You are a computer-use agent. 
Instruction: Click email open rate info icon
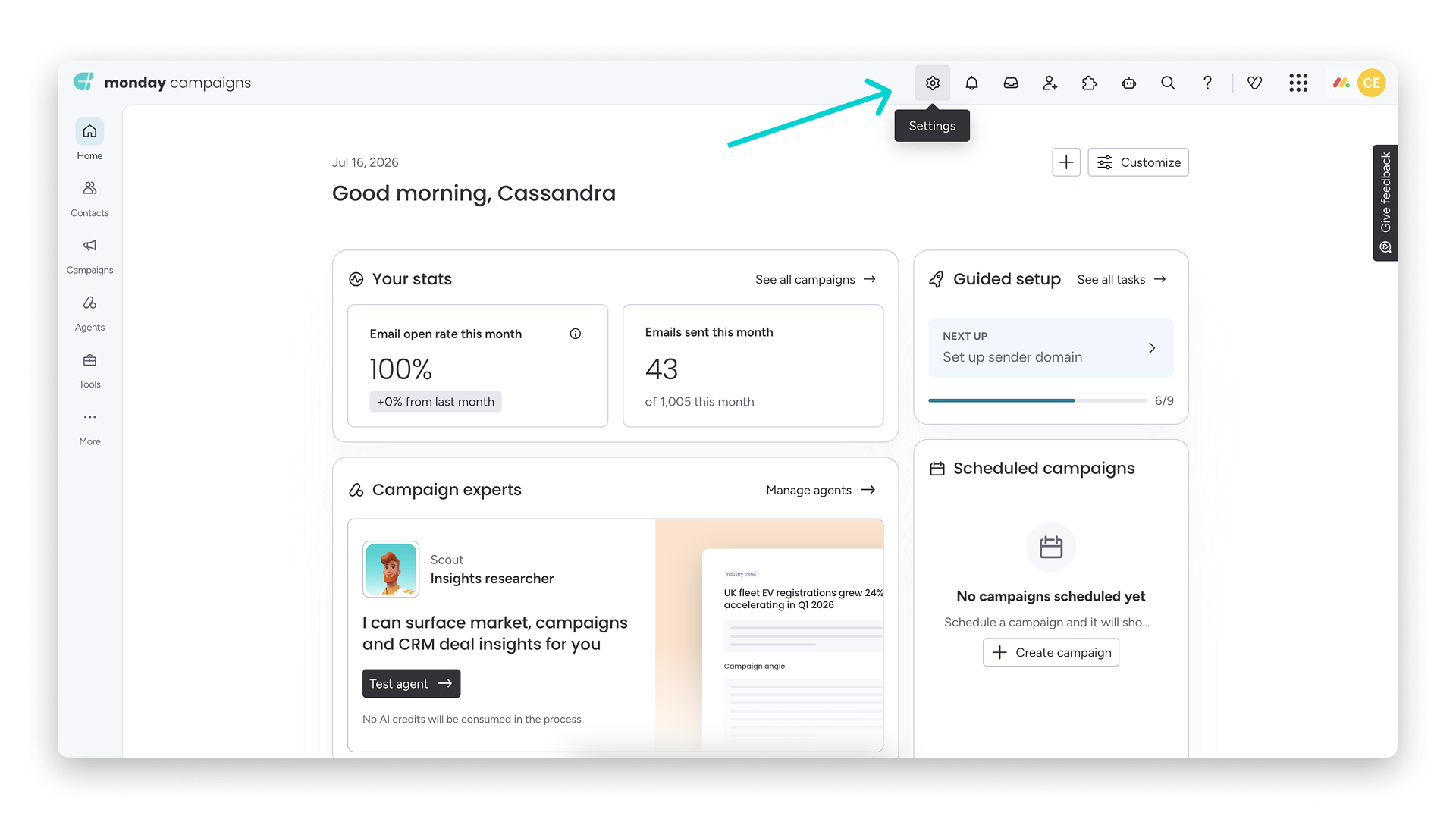tap(576, 334)
